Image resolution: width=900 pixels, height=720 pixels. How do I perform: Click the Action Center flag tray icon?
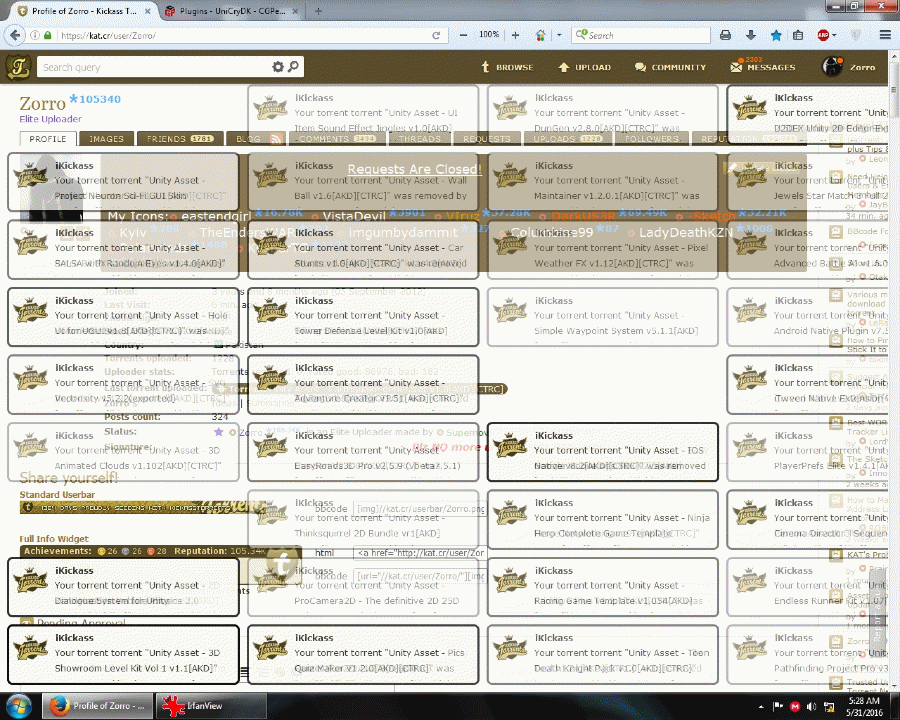click(x=778, y=707)
